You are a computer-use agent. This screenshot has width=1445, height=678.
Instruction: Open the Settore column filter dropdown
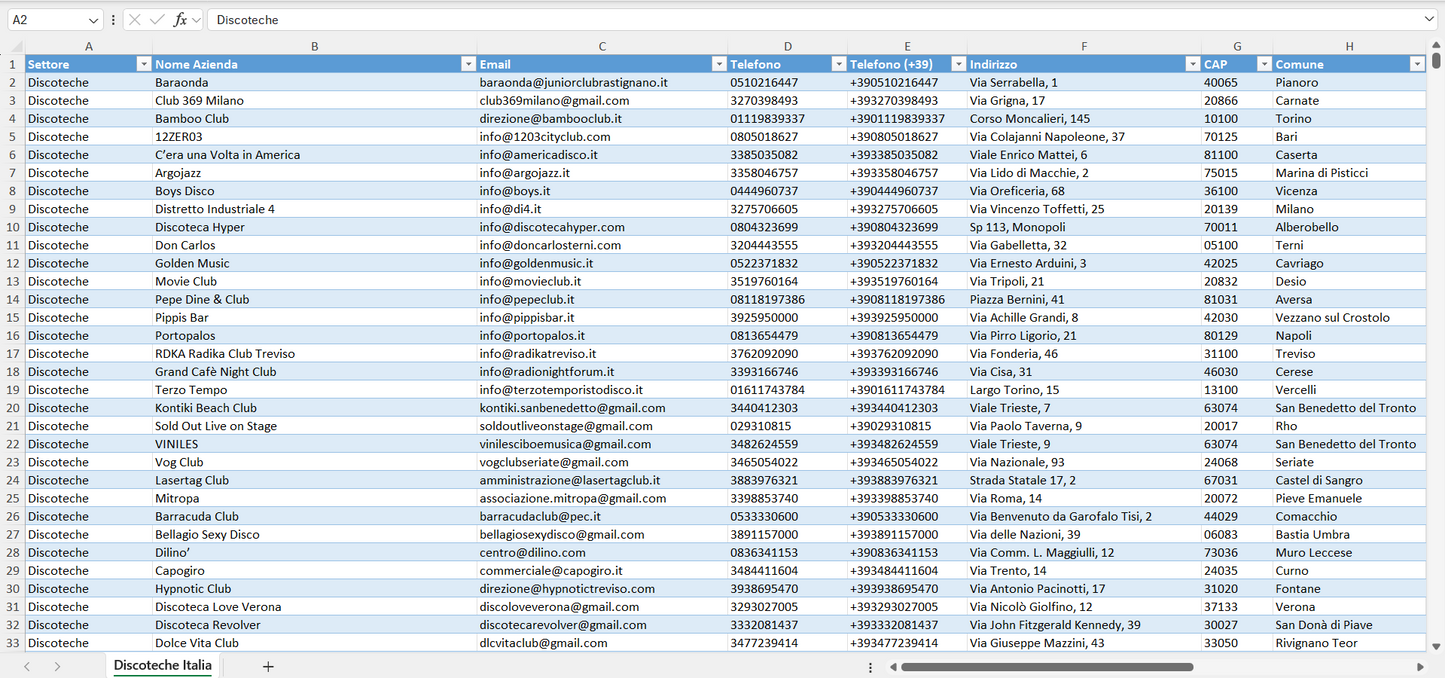click(143, 64)
